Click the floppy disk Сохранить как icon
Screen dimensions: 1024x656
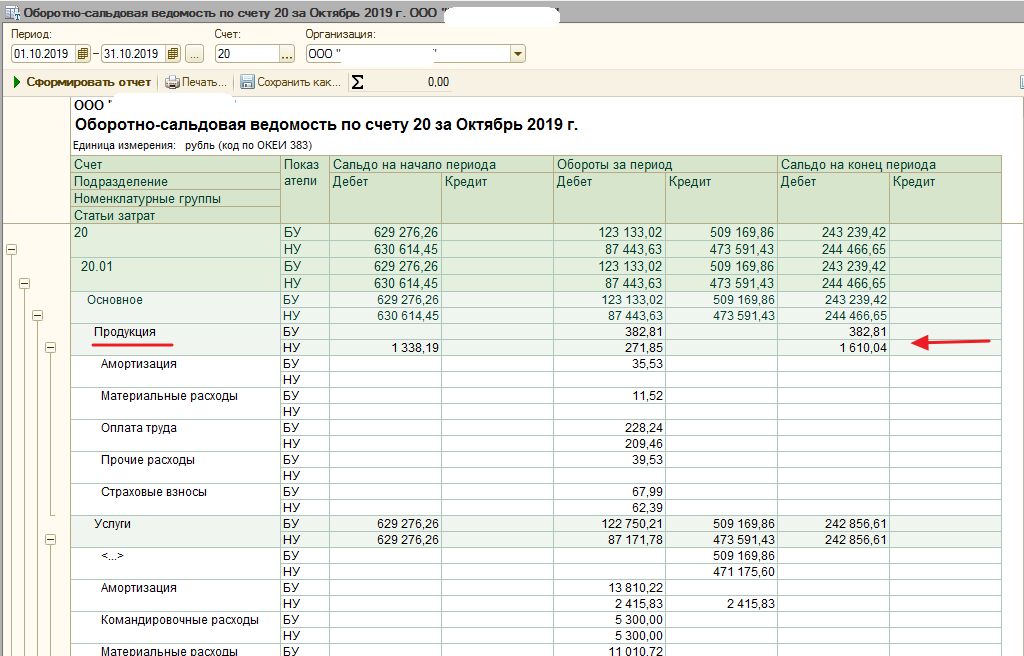tap(247, 82)
